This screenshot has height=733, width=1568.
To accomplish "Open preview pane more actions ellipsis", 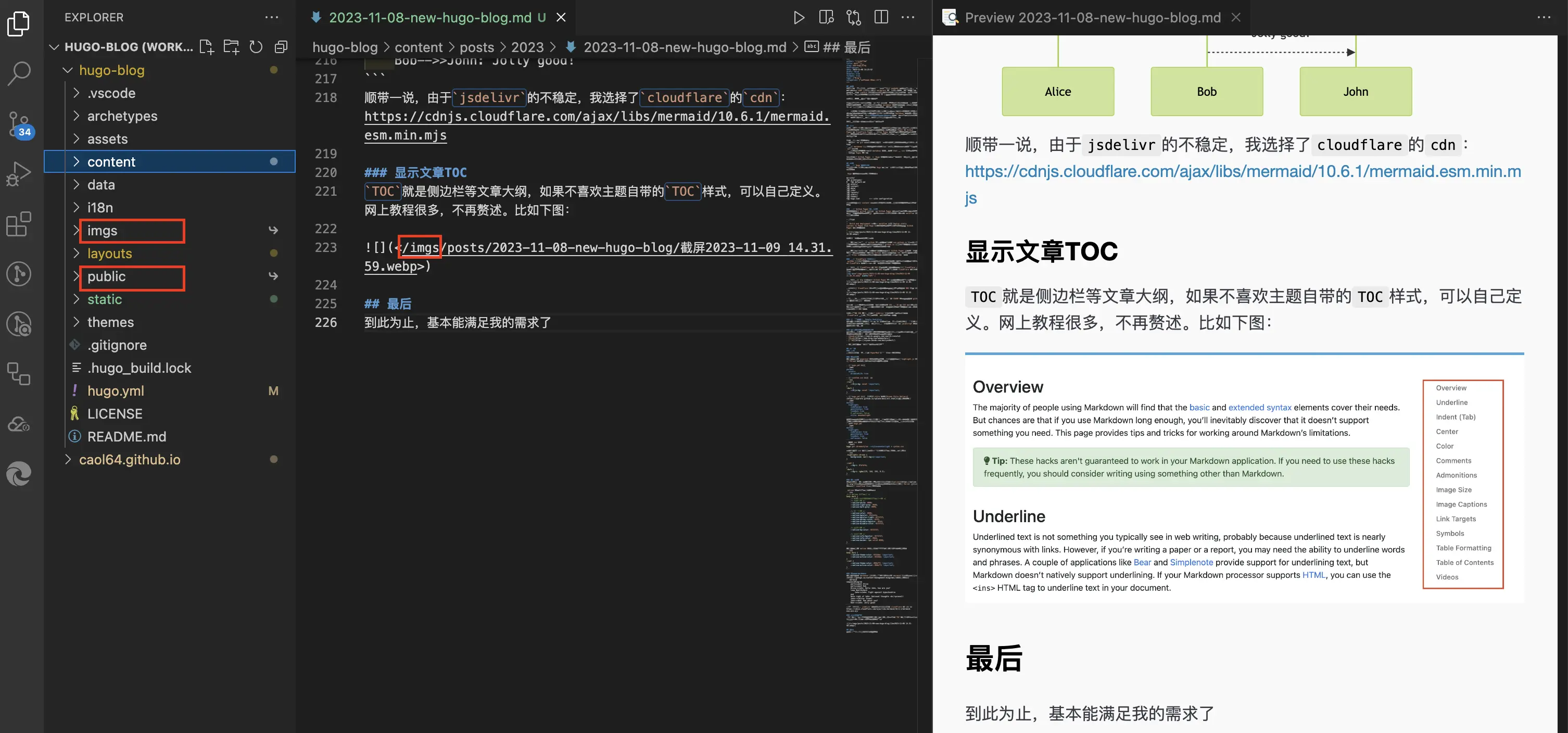I will tap(1544, 18).
